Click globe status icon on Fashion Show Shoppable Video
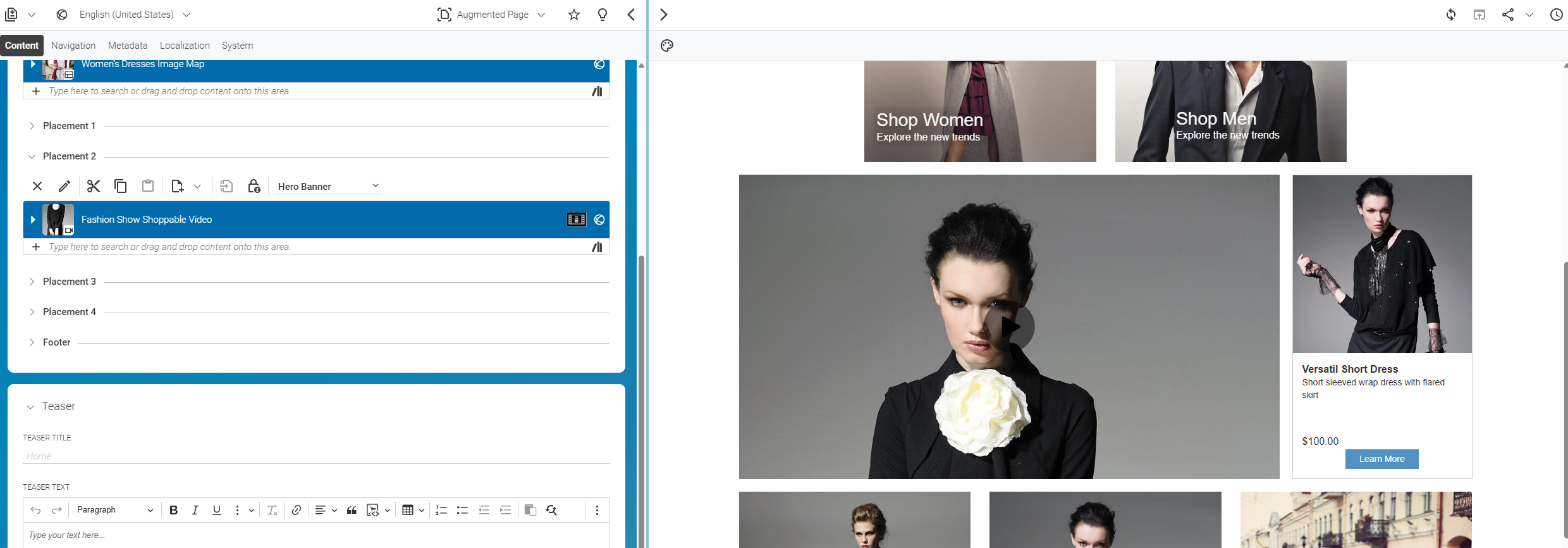Screen dimensions: 1568x548 [x=599, y=220]
